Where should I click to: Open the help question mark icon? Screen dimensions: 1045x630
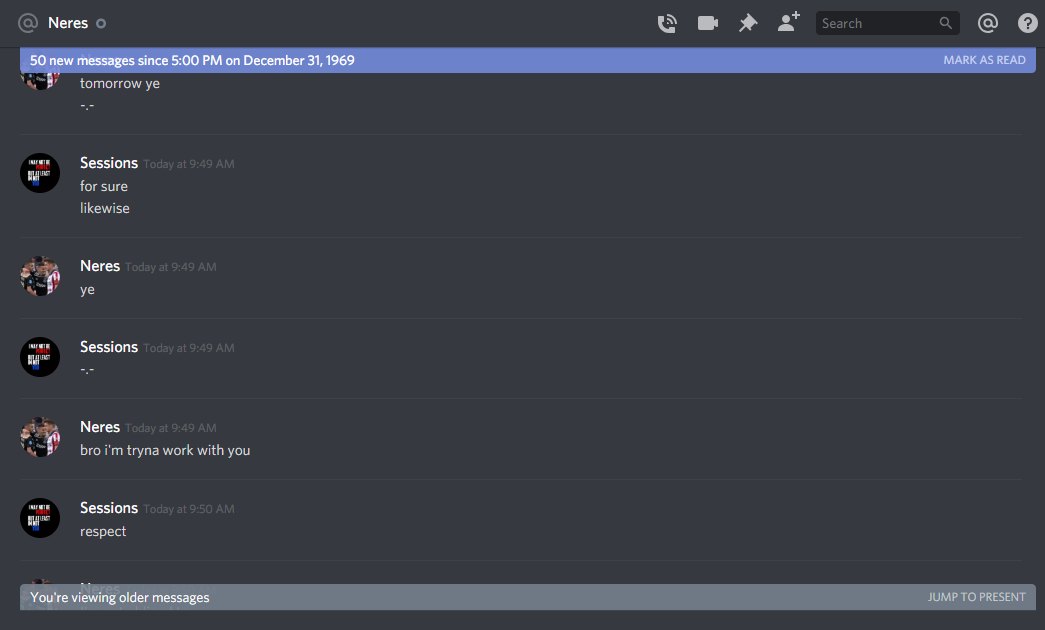(1028, 23)
